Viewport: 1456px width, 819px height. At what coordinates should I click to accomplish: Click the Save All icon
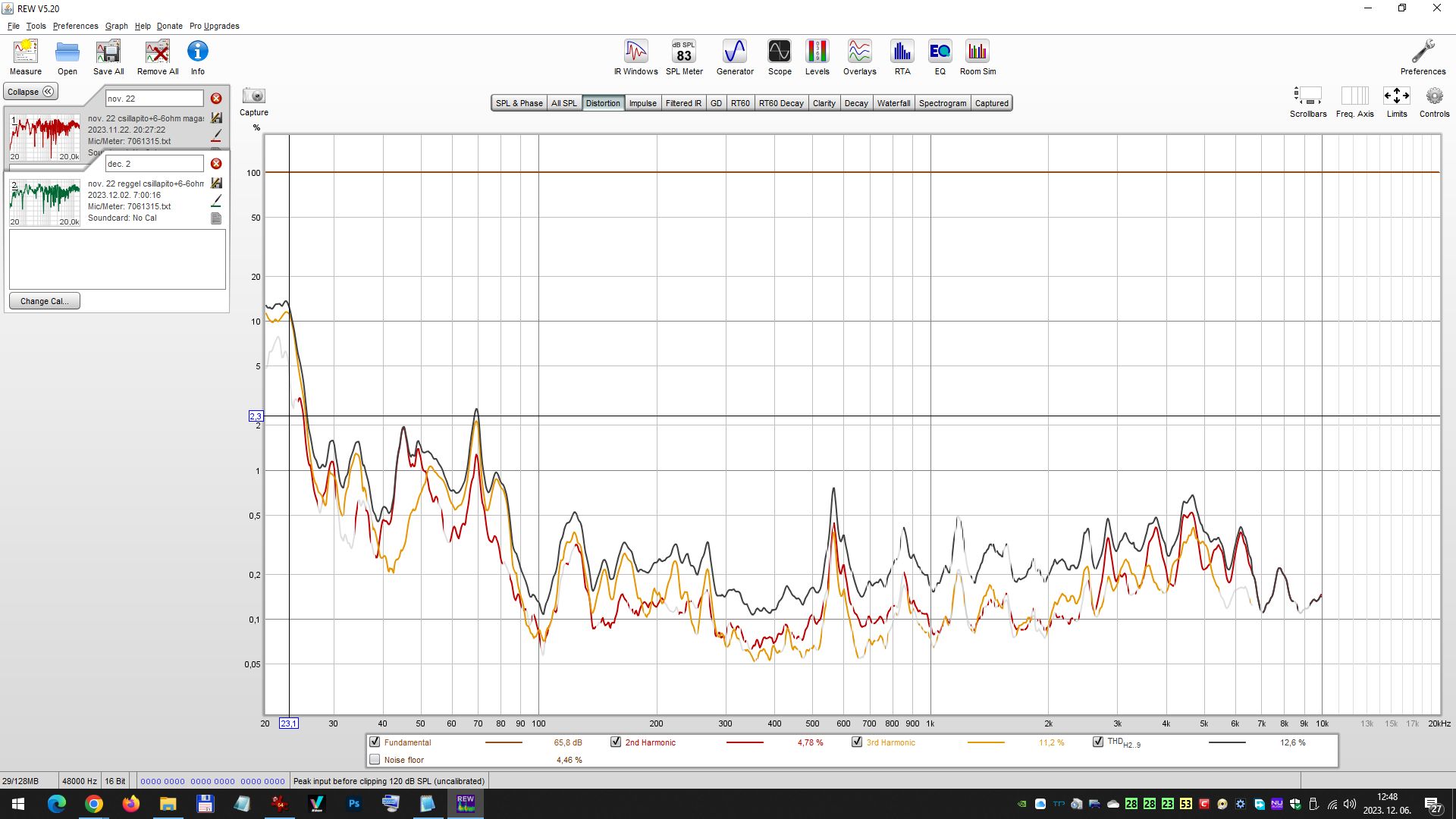pos(108,58)
